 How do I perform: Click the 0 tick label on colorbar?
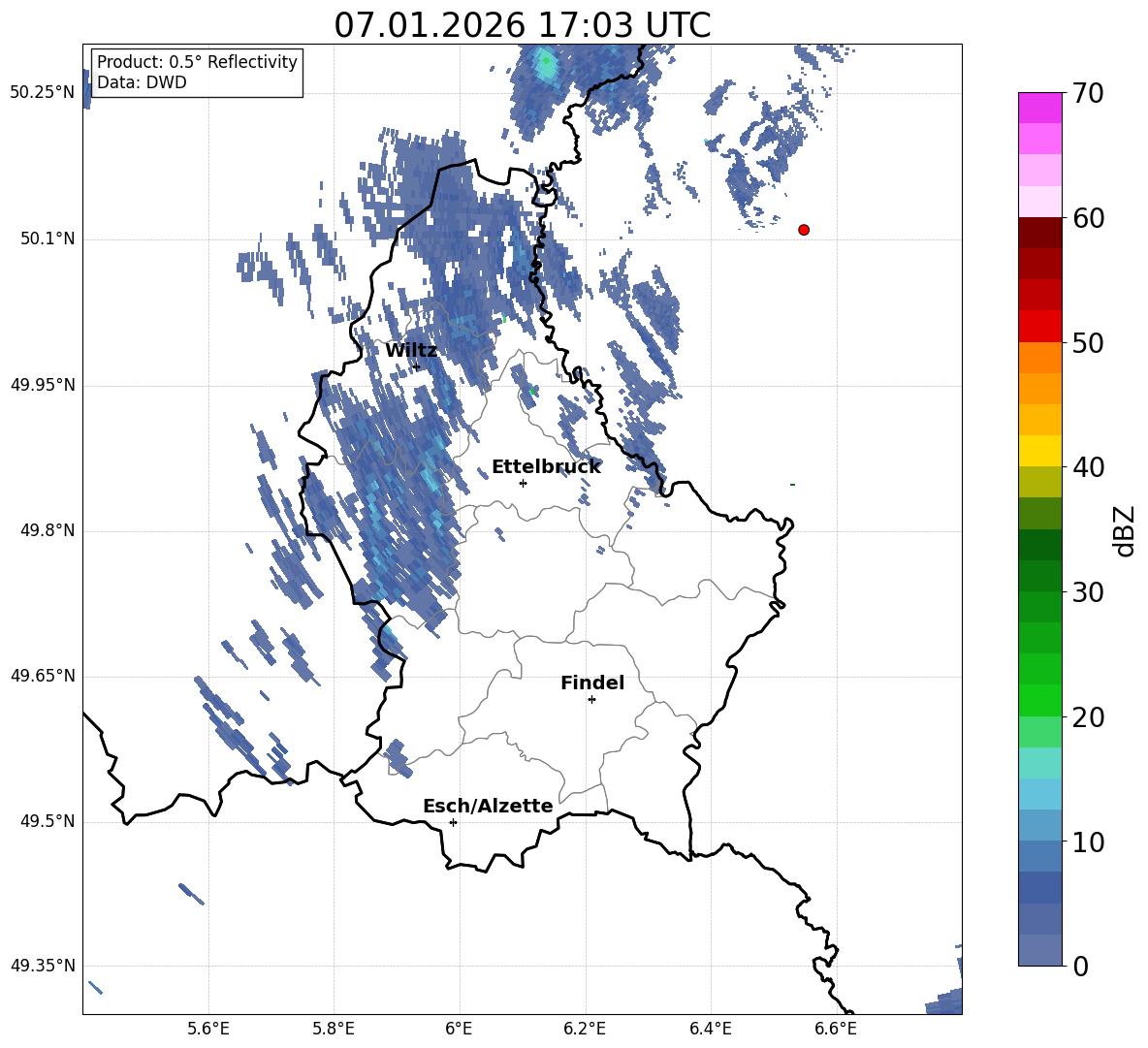click(x=1080, y=966)
